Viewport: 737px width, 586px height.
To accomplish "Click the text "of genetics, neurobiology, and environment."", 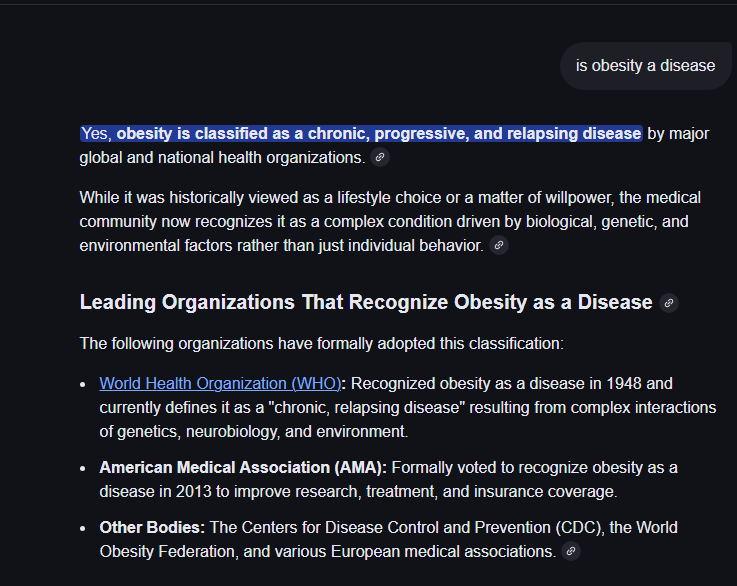I will pyautogui.click(x=254, y=431).
